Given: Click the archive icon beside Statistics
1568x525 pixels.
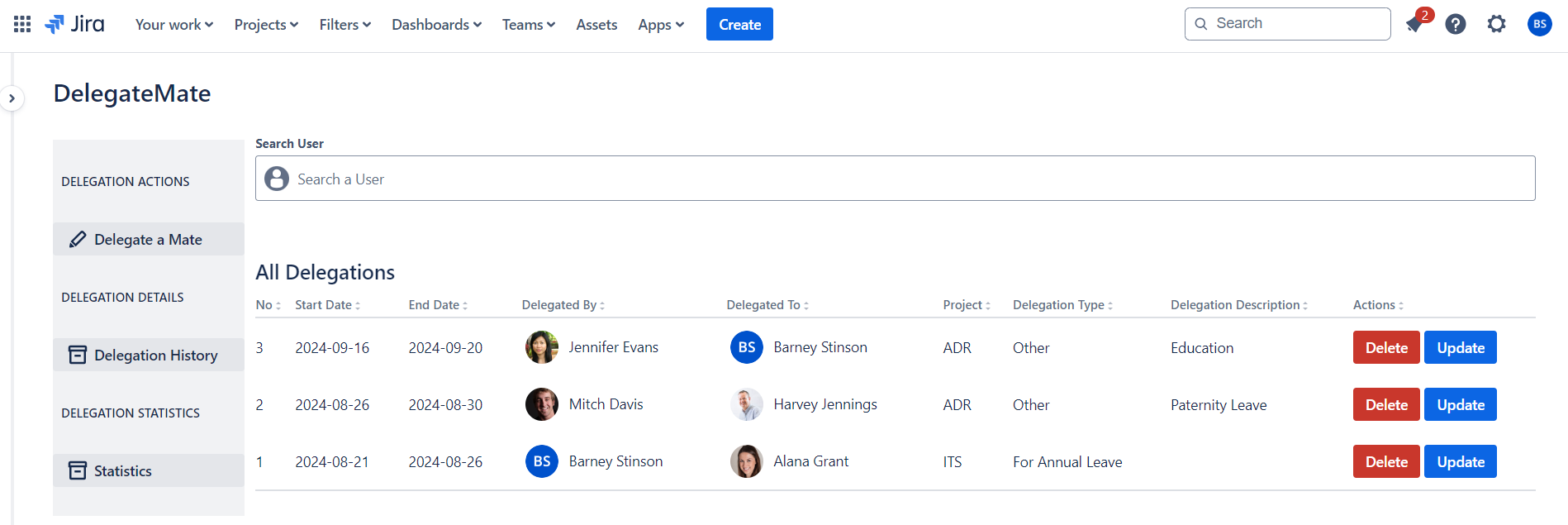Looking at the screenshot, I should tap(78, 470).
